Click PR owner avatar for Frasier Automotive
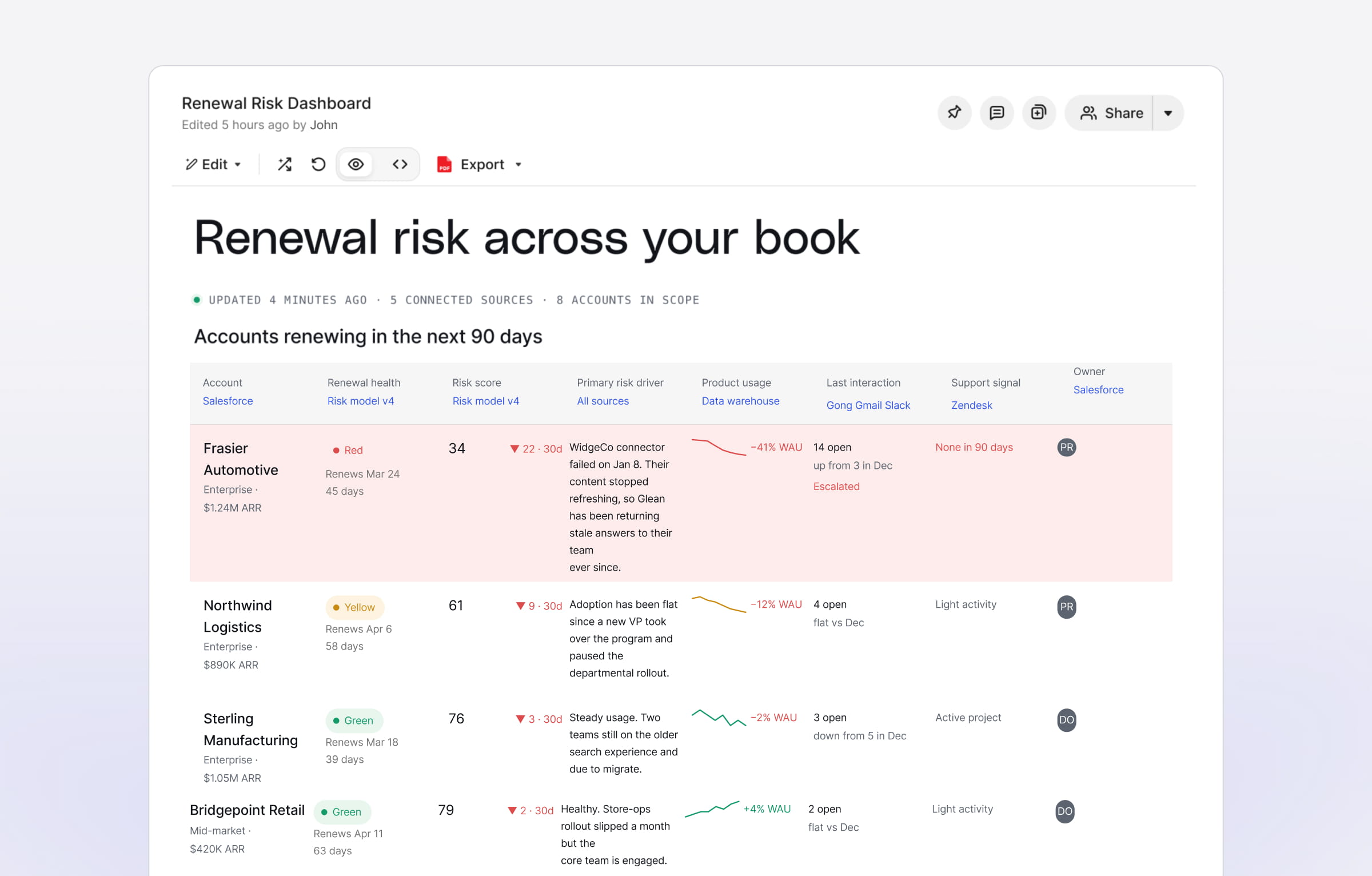The image size is (1372, 876). click(x=1066, y=447)
